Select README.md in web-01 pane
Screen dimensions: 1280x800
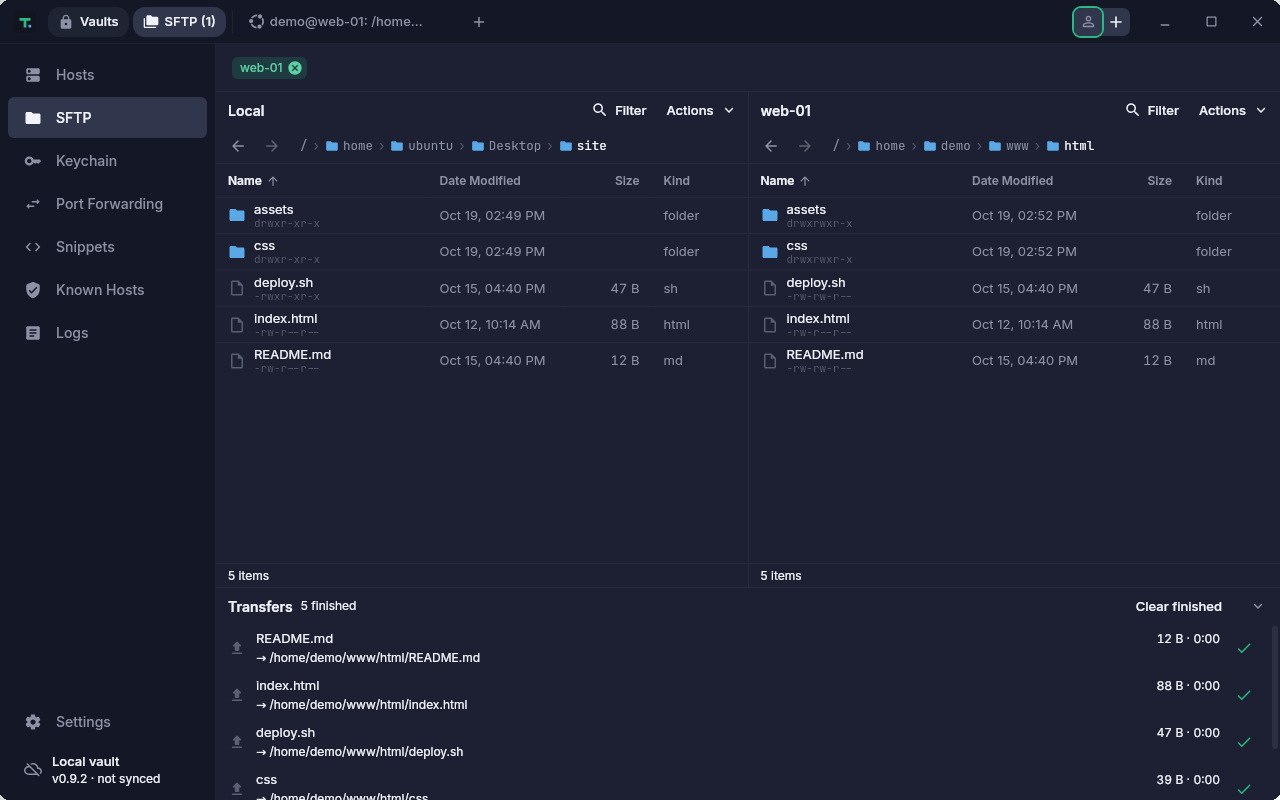pyautogui.click(x=1014, y=360)
